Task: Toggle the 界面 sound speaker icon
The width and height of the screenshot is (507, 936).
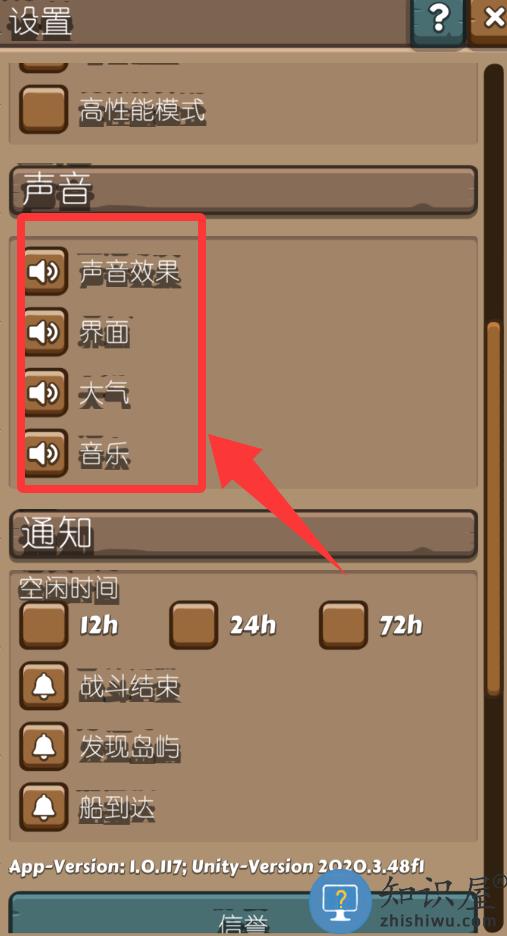Action: click(46, 332)
